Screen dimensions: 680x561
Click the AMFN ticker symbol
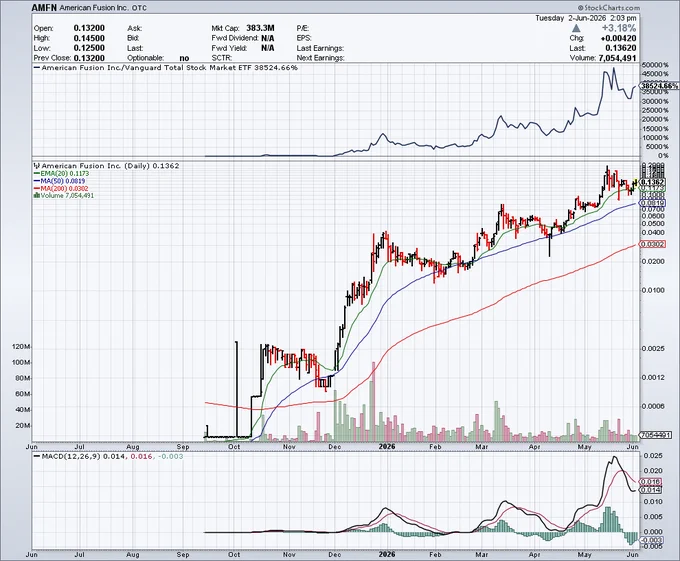tap(44, 8)
